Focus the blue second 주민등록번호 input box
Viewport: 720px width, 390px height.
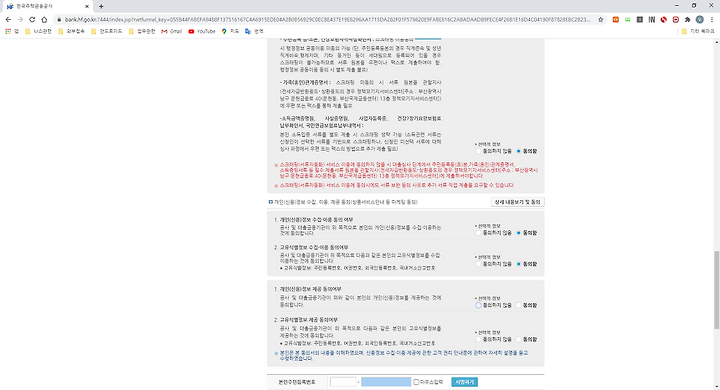tap(386, 382)
